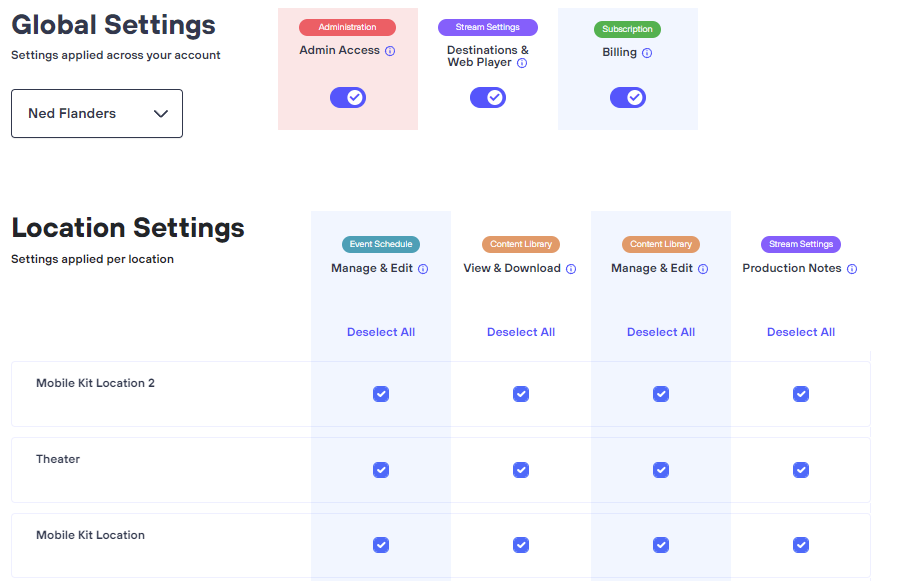Uncheck Theater View & Download checkbox

point(521,470)
